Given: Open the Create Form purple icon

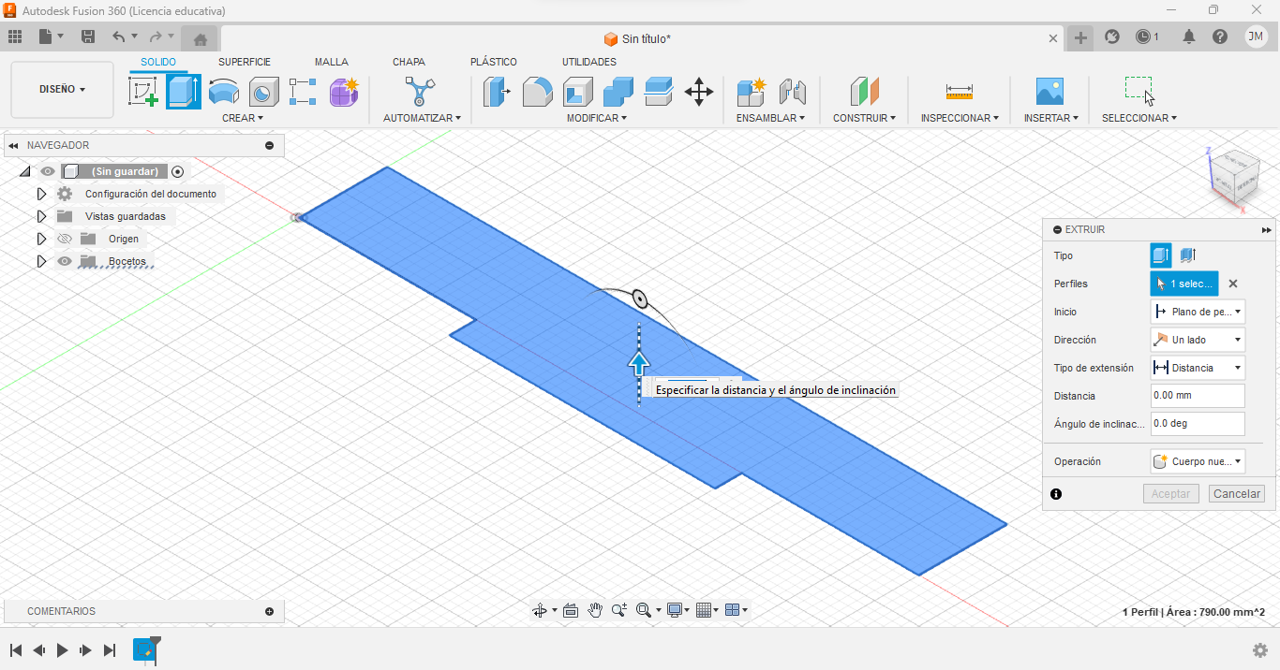Looking at the screenshot, I should pos(344,92).
